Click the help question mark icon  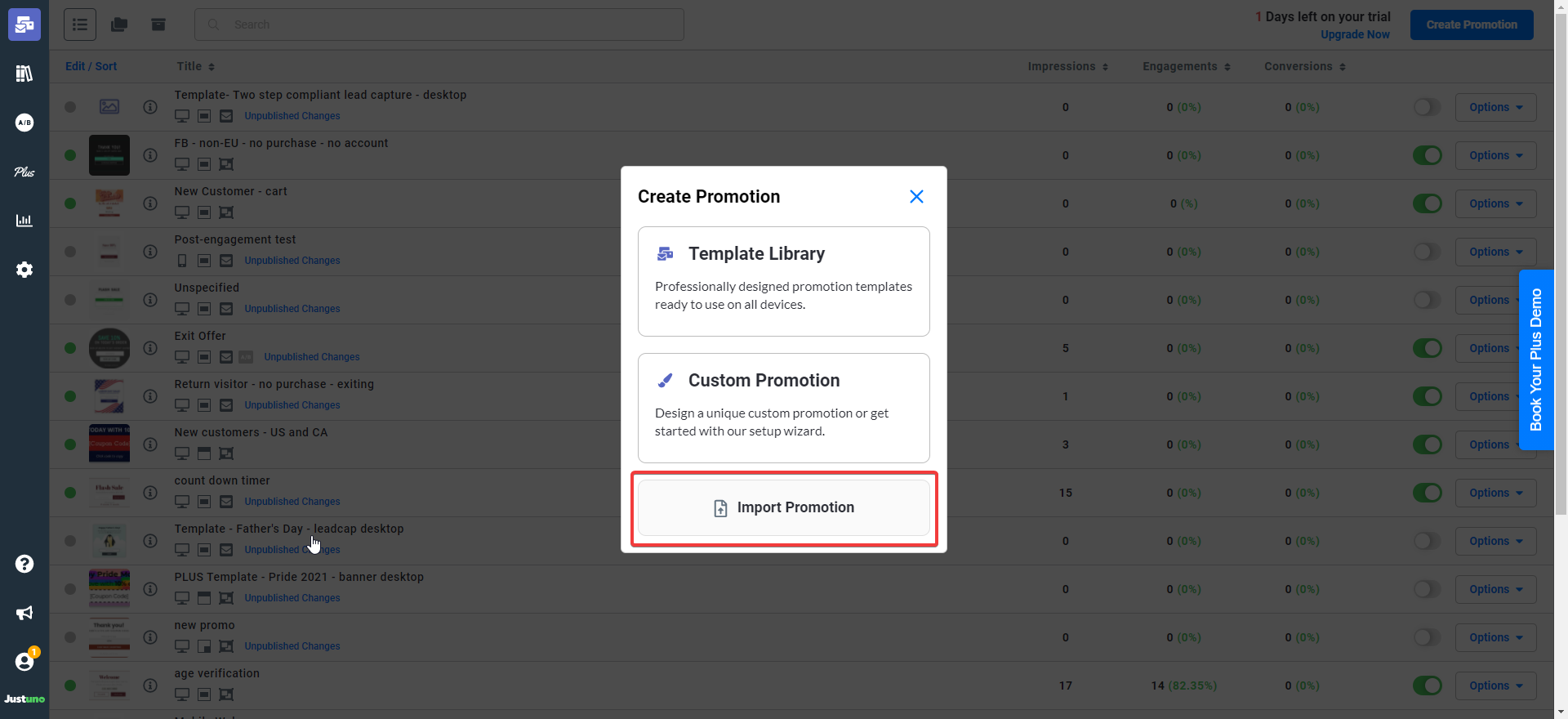click(x=24, y=564)
